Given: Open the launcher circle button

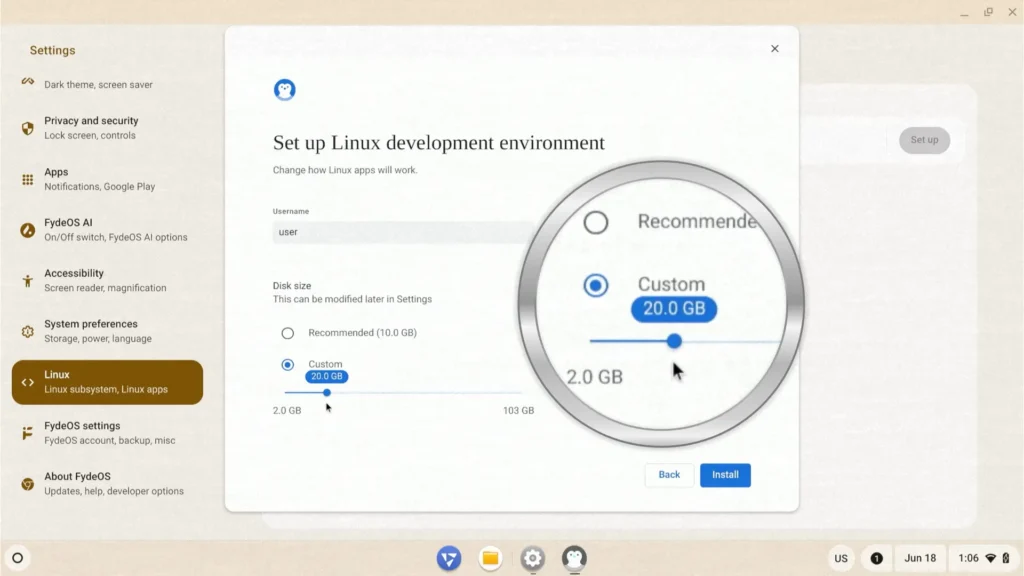Looking at the screenshot, I should (x=18, y=558).
